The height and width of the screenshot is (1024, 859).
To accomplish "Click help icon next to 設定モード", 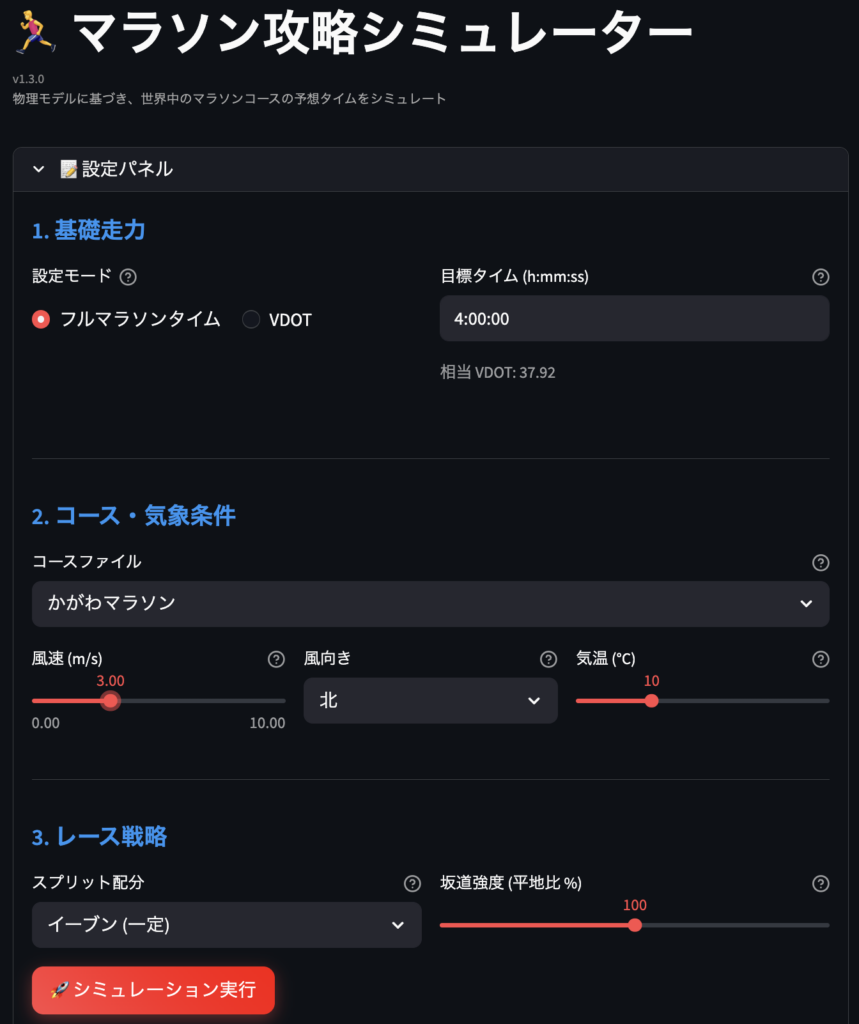I will [x=128, y=277].
